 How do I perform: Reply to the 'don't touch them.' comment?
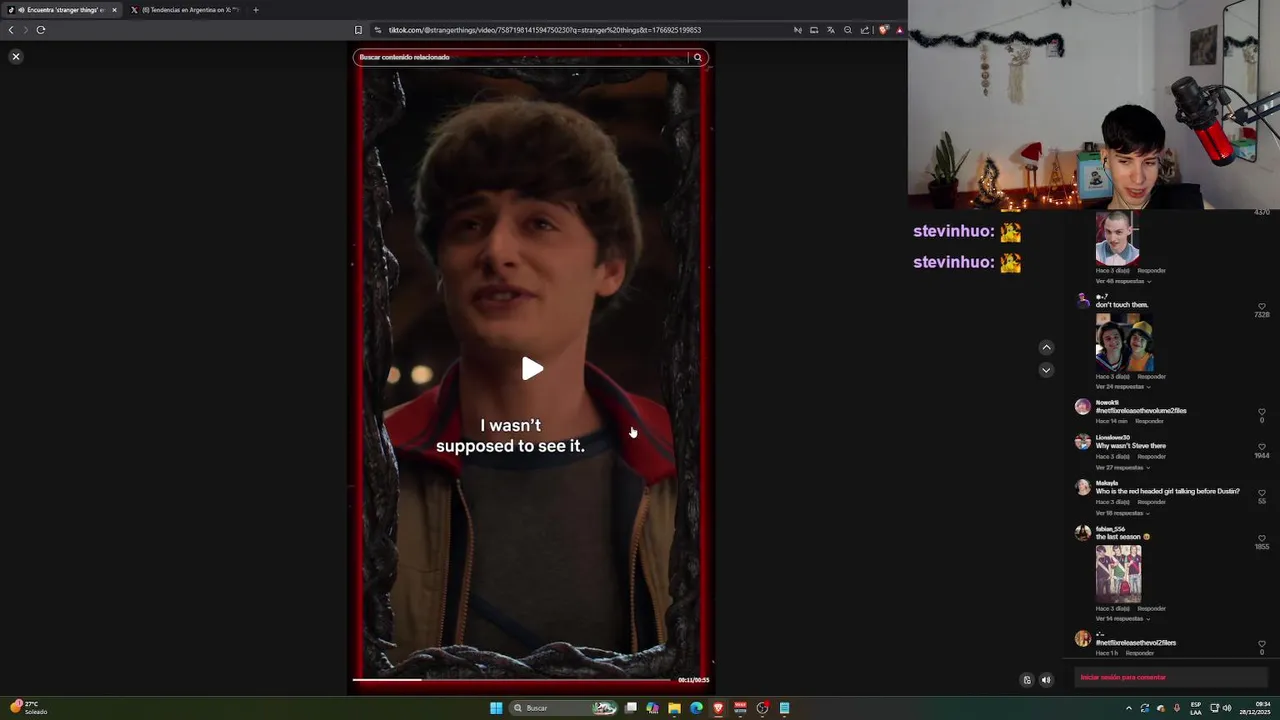click(x=1151, y=377)
